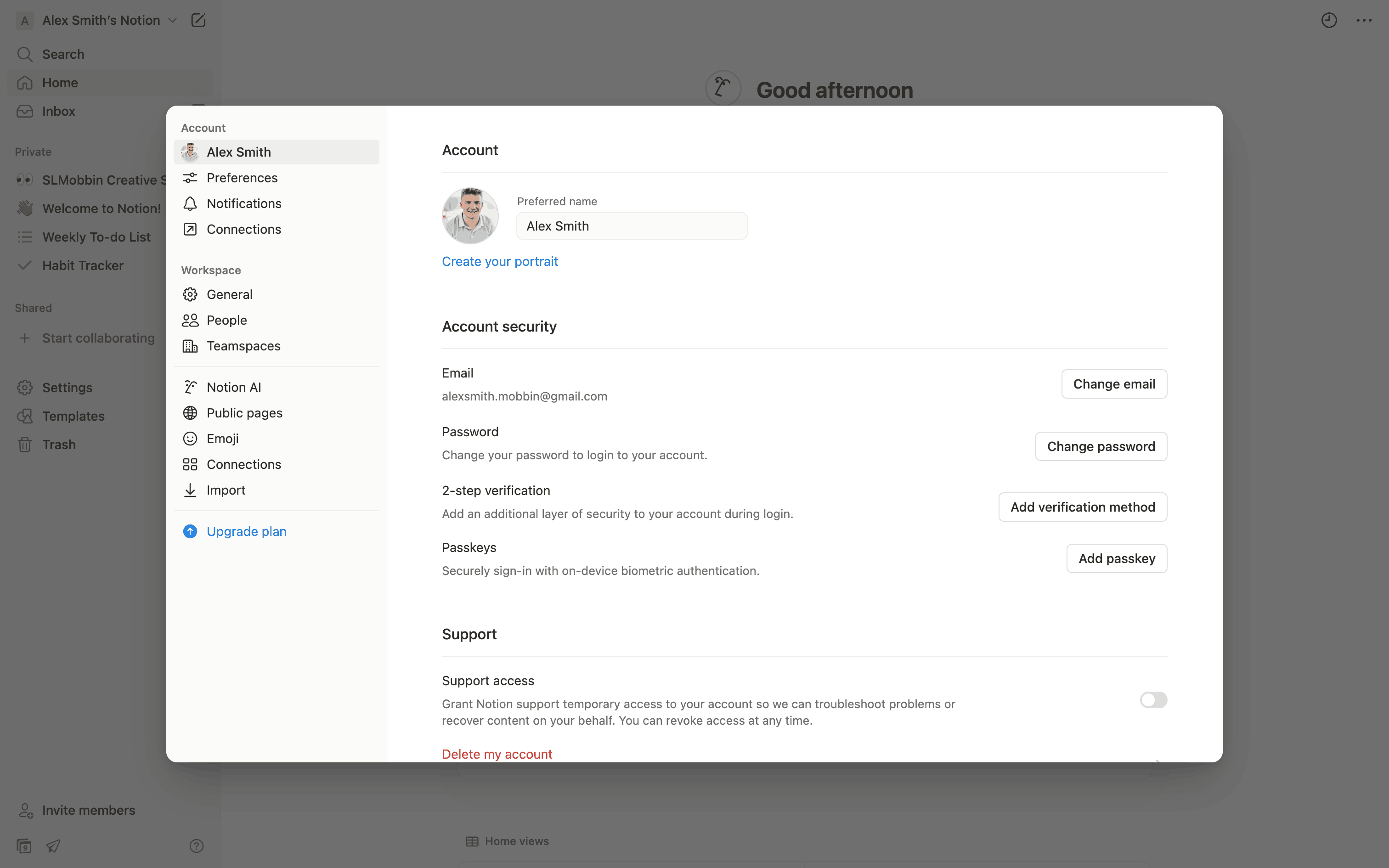The image size is (1389, 868).
Task: Enable the Support access toggle
Action: pos(1153,700)
